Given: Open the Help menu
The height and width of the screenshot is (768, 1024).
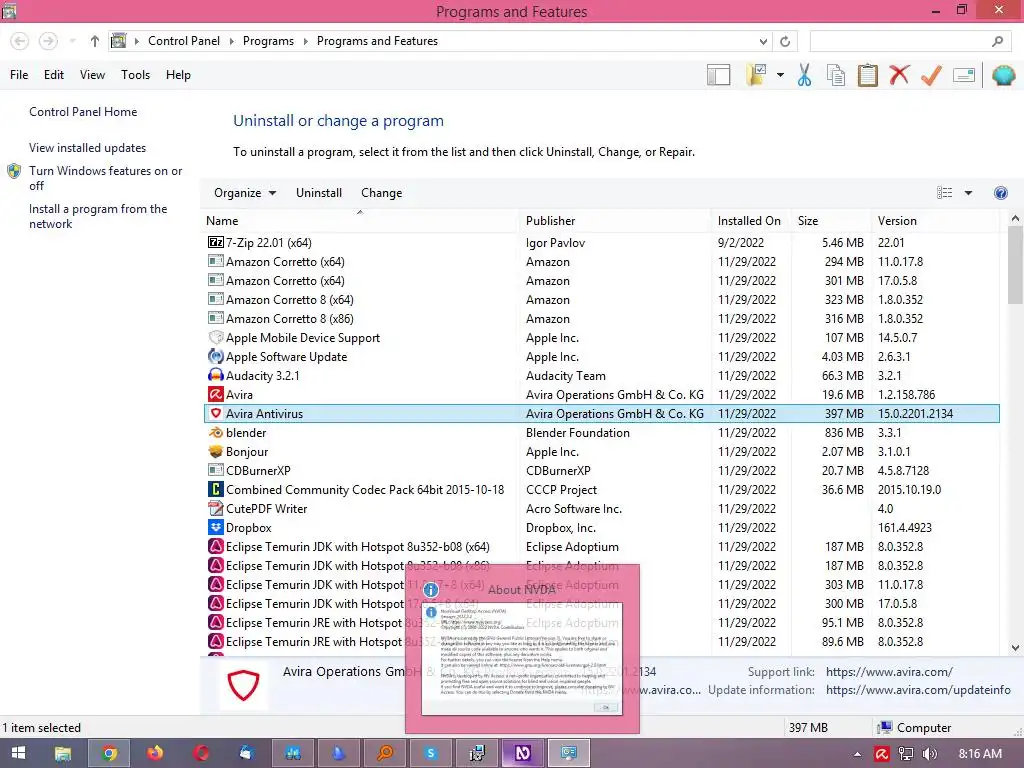Looking at the screenshot, I should pos(178,75).
